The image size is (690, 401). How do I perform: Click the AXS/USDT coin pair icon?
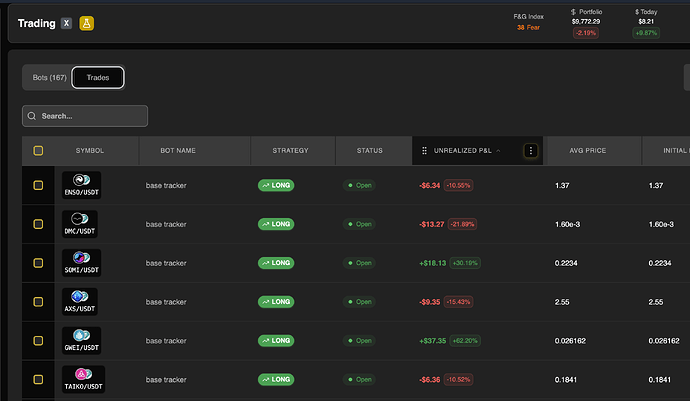point(80,296)
